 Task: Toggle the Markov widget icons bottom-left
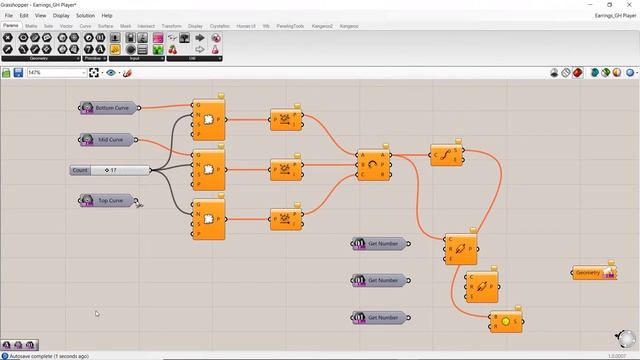click(19, 345)
